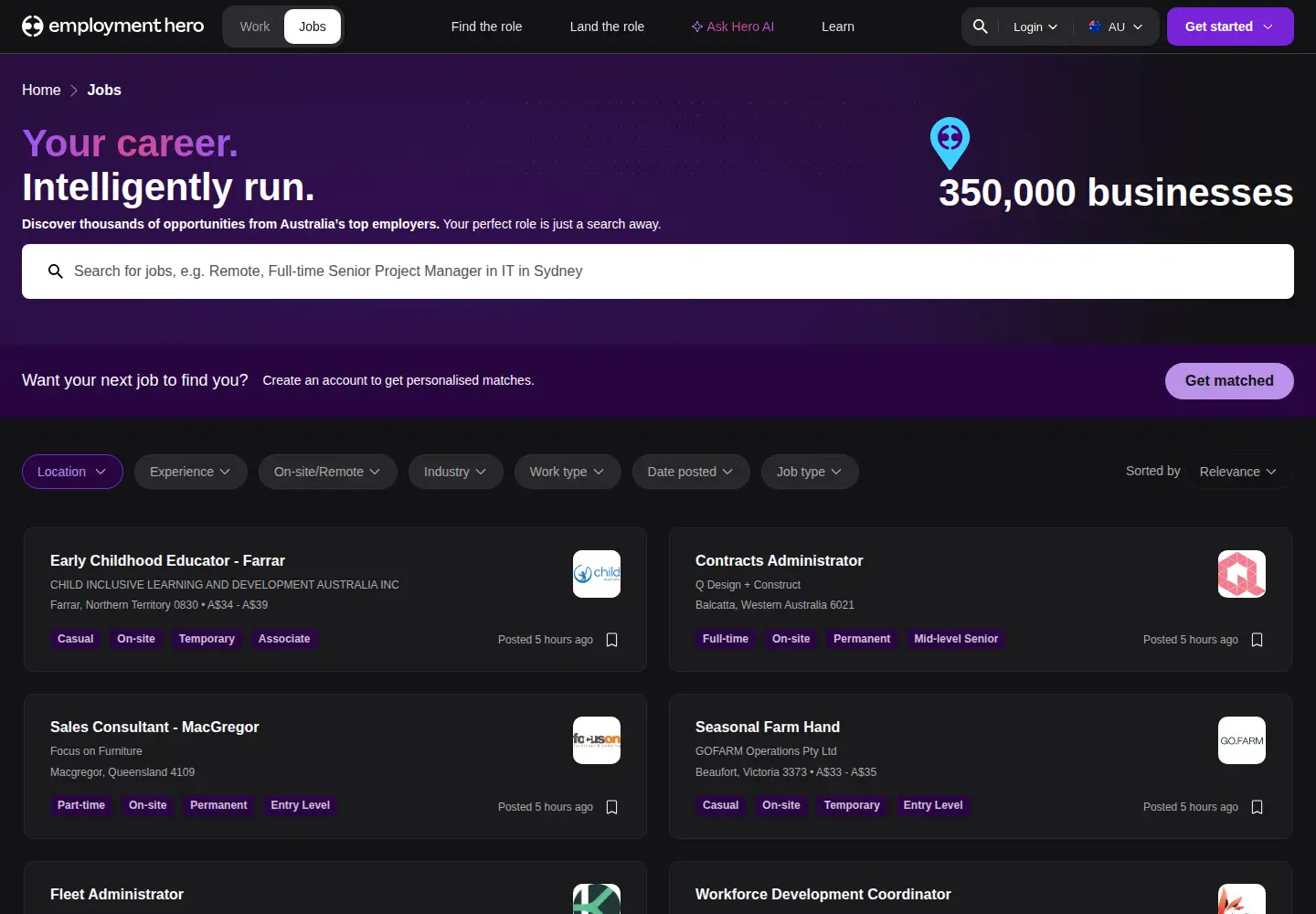The image size is (1316, 914).
Task: Click the blue map pin hero icon
Action: pos(950,143)
